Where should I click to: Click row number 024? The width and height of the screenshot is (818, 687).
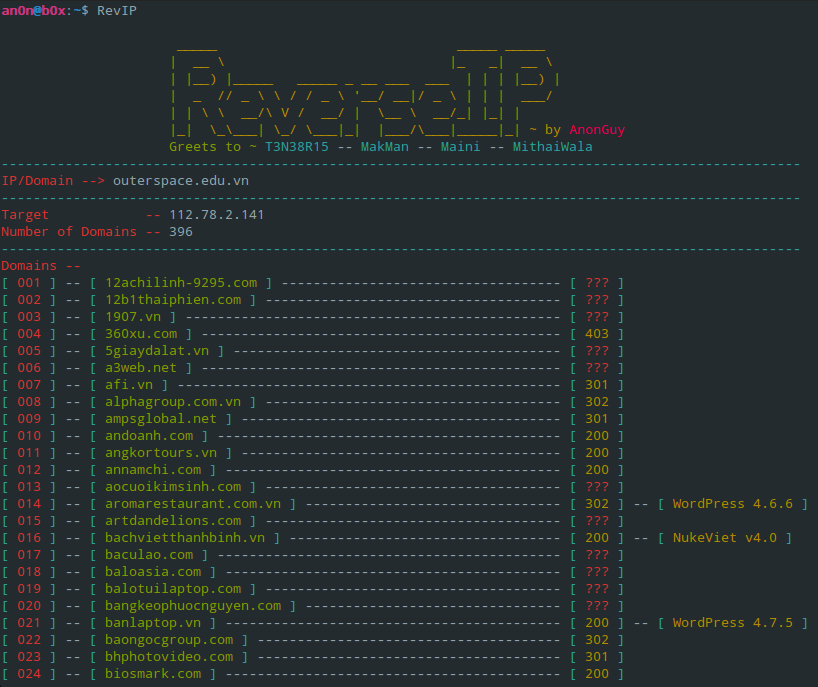pos(29,674)
